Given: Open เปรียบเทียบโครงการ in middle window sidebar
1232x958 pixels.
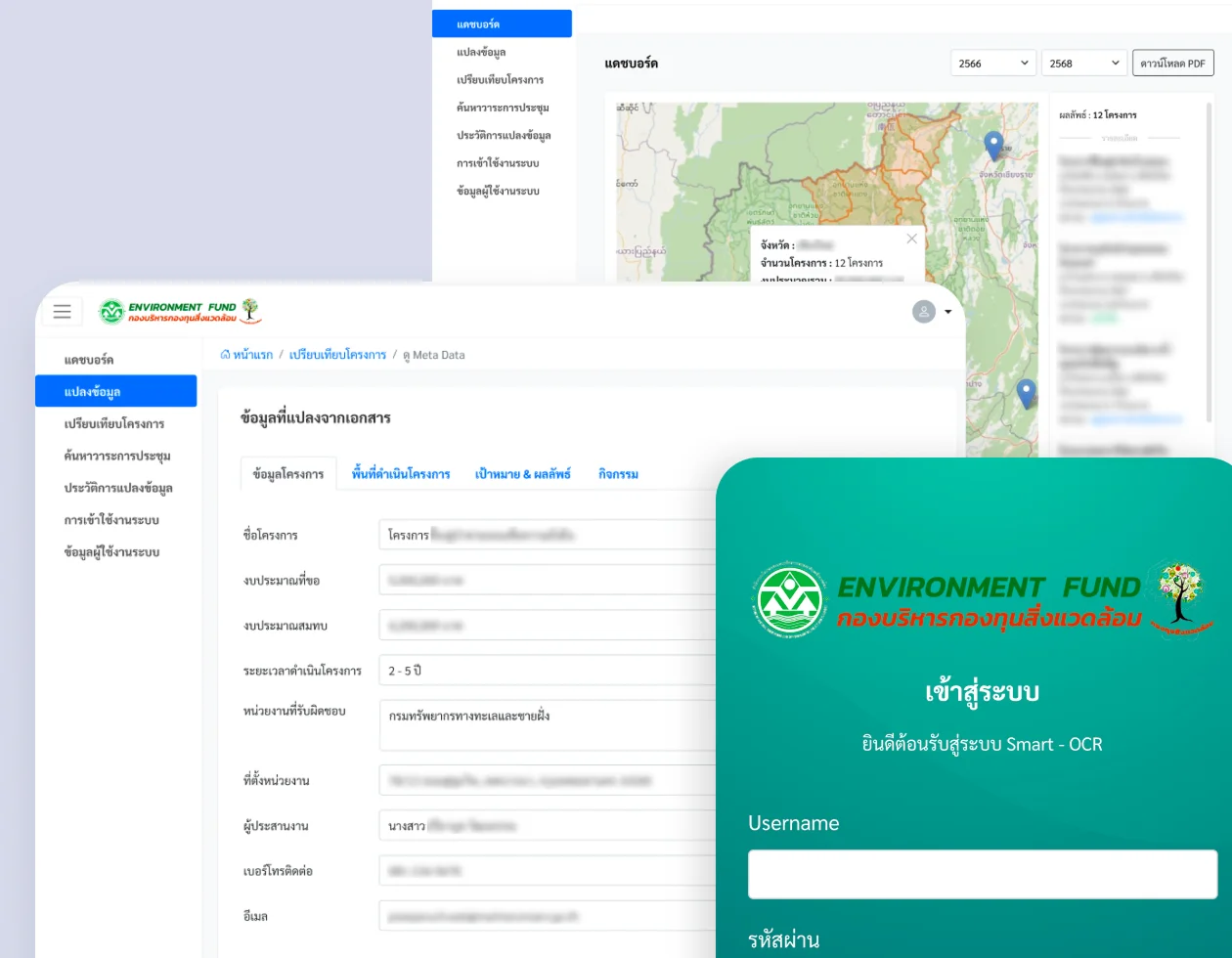Looking at the screenshot, I should tap(115, 423).
